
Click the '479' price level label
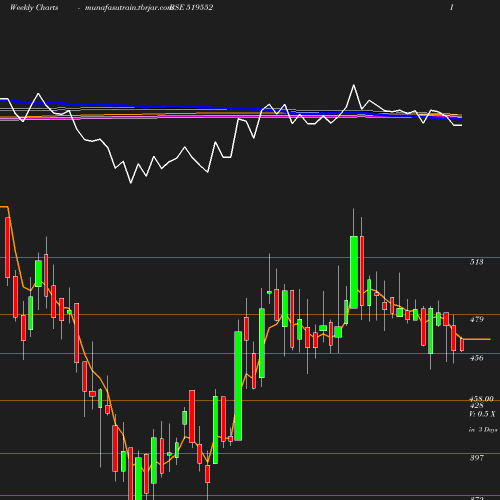click(x=476, y=319)
